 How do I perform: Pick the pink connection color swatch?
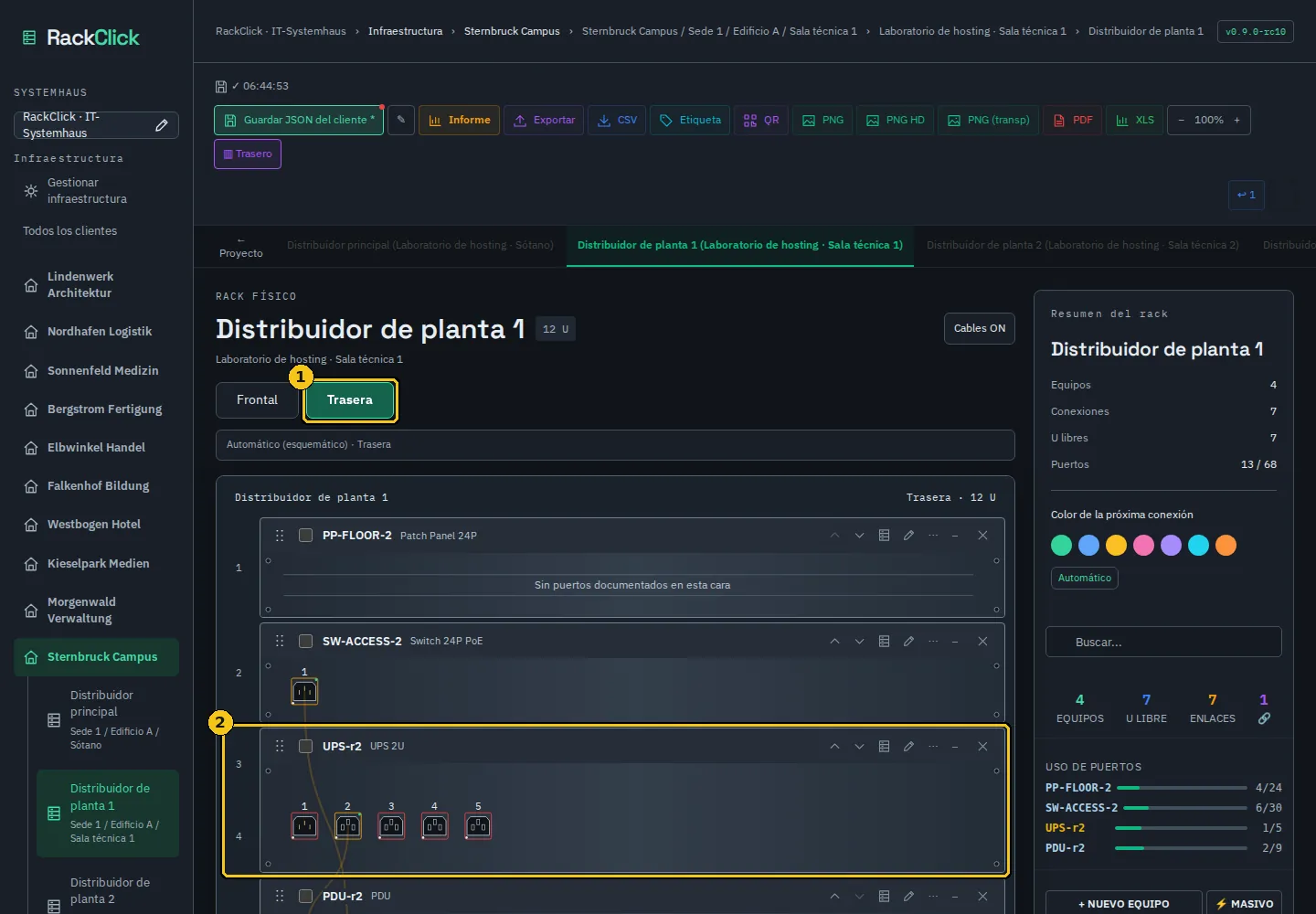(1143, 546)
